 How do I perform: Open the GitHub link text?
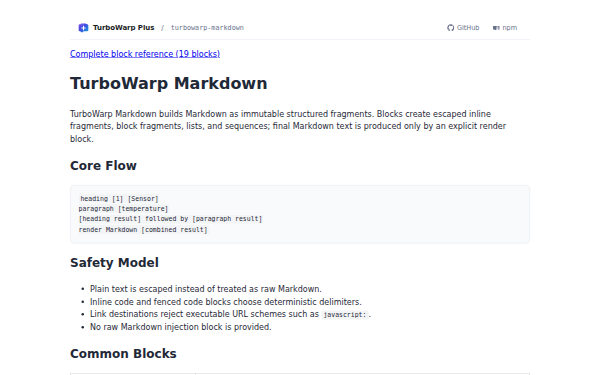tap(468, 28)
